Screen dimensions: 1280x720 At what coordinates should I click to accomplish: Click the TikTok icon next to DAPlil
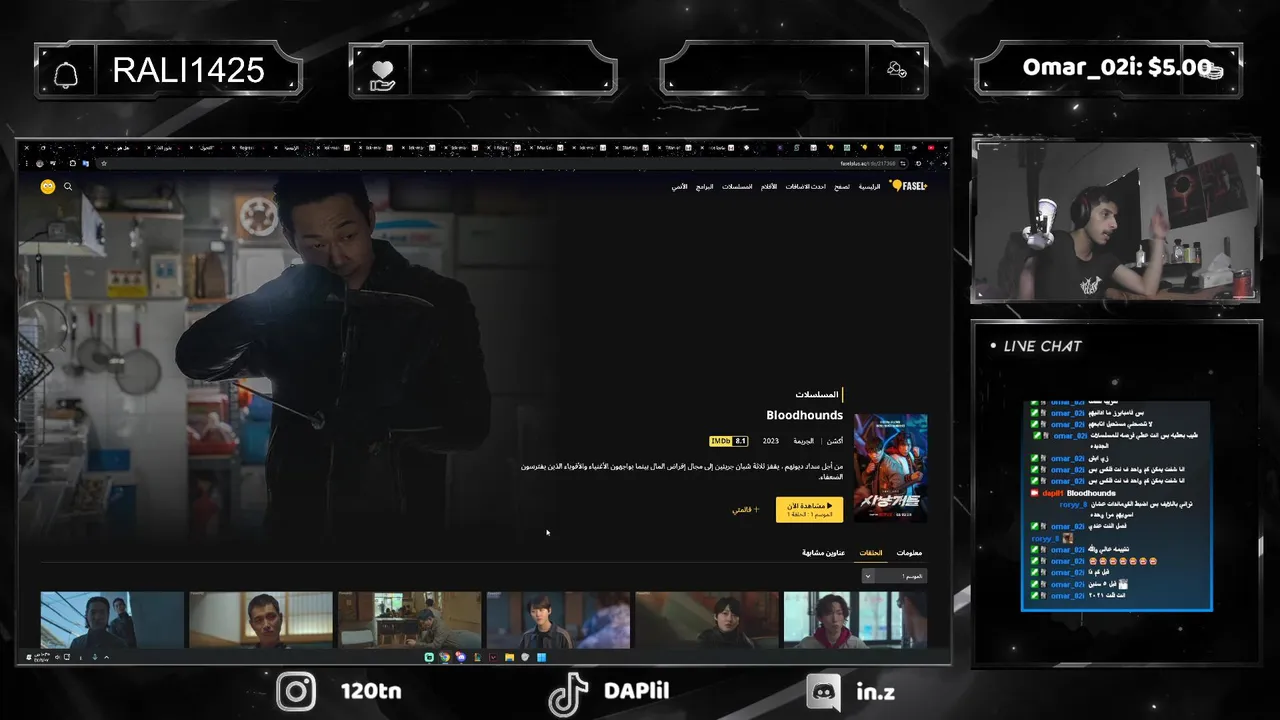[x=568, y=694]
